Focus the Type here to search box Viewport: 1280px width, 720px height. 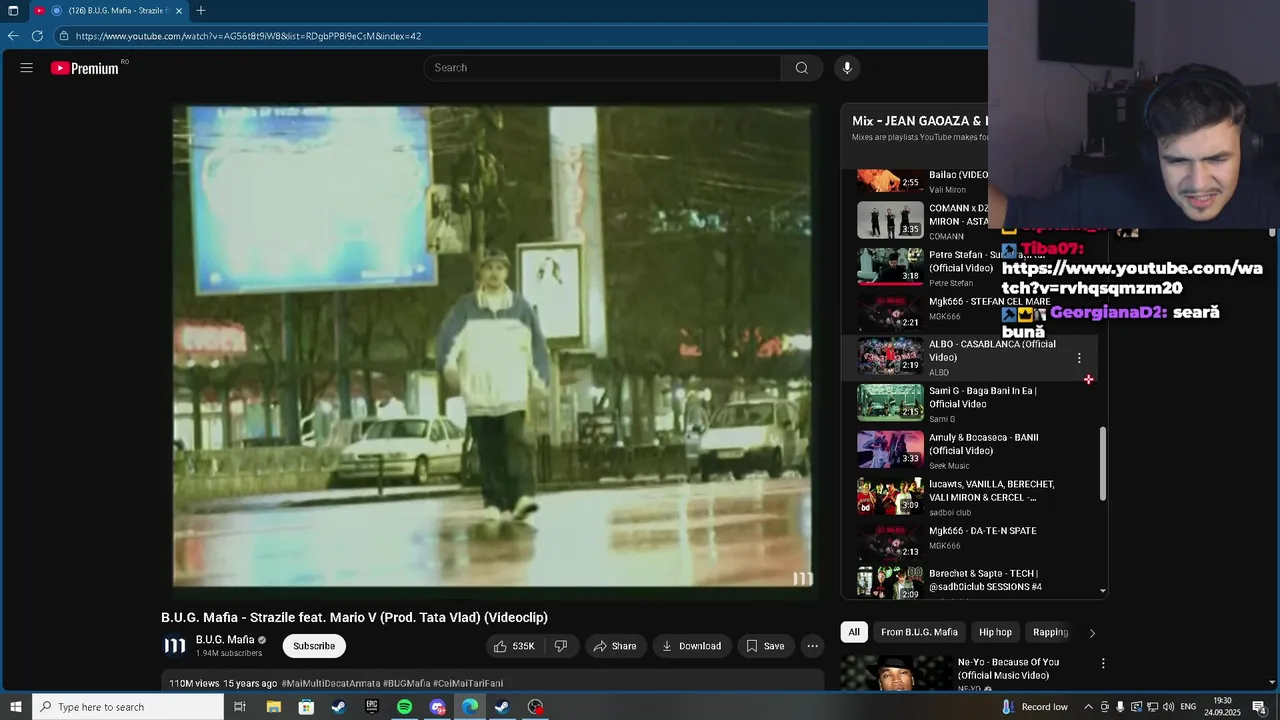[x=128, y=707]
